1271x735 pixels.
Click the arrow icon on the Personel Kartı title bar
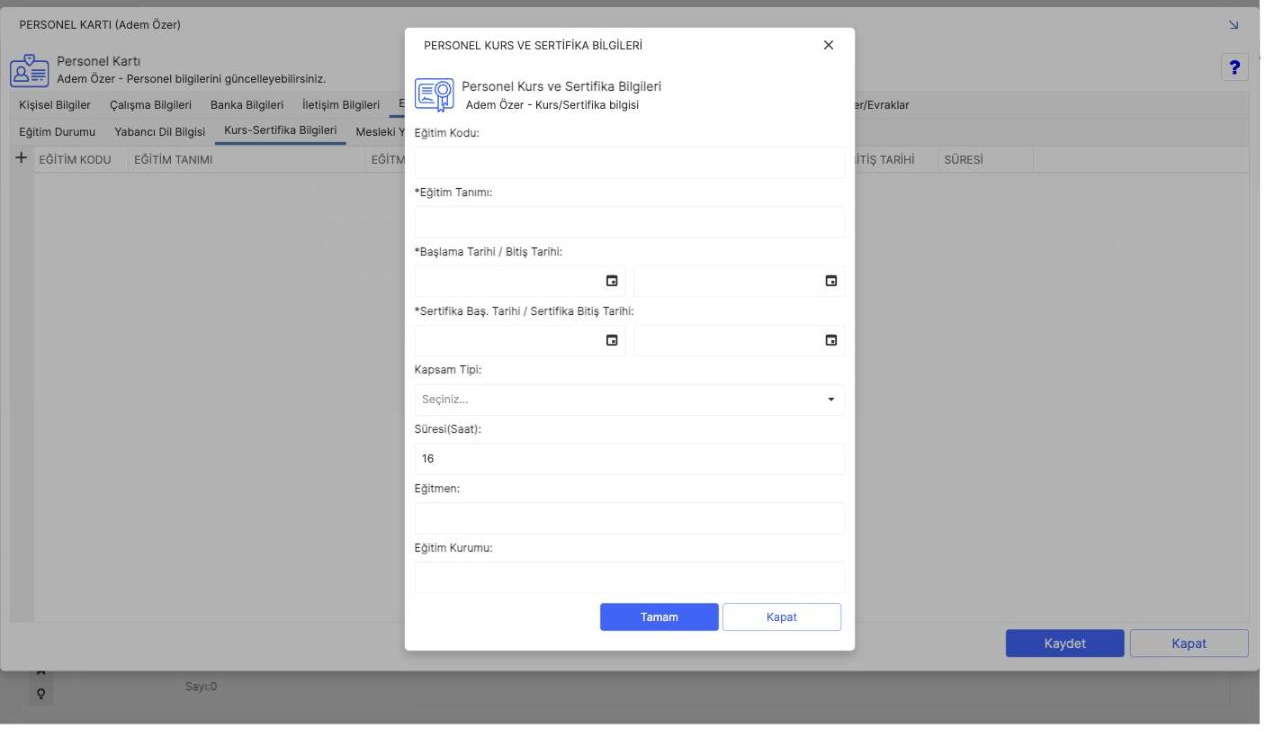coord(1232,24)
